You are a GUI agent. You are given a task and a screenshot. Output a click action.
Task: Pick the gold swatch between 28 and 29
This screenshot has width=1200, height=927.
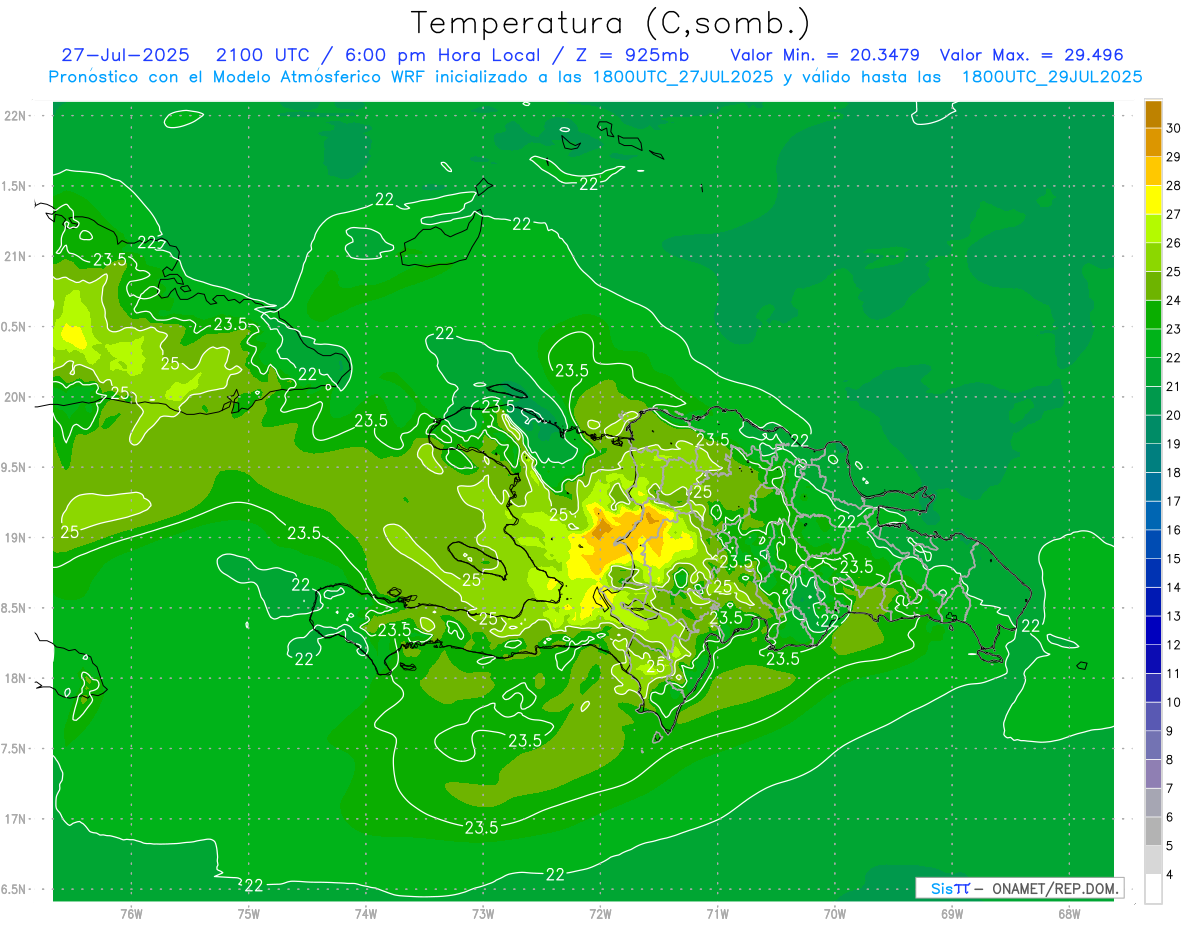tap(1153, 171)
